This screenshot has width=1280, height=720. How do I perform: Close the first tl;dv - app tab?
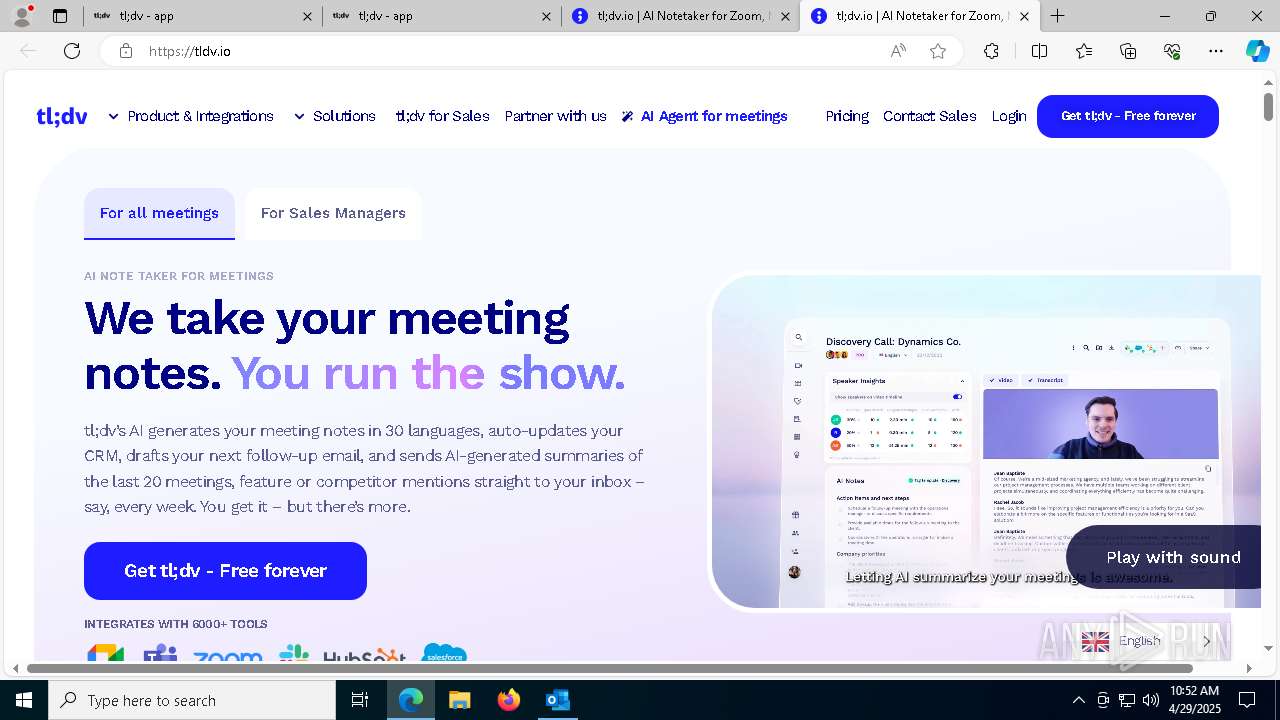(x=307, y=16)
